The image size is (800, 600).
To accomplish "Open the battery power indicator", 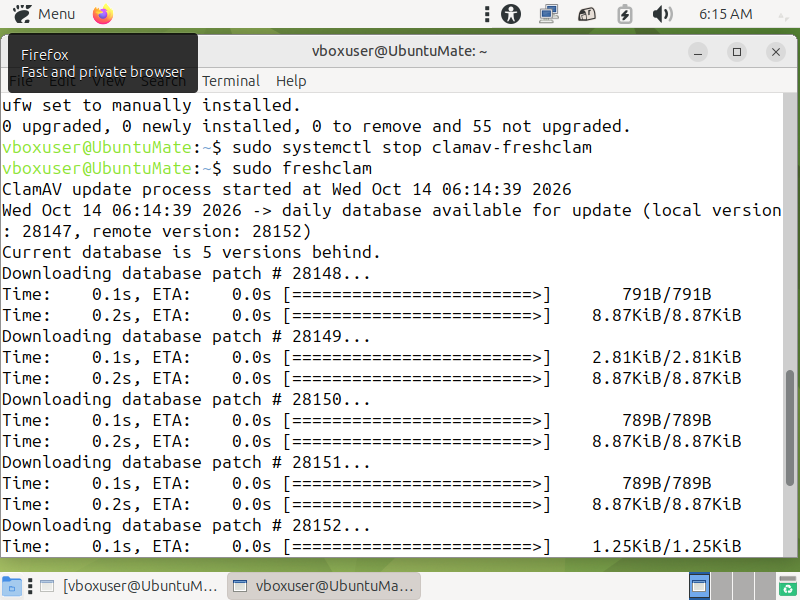I will 624,14.
